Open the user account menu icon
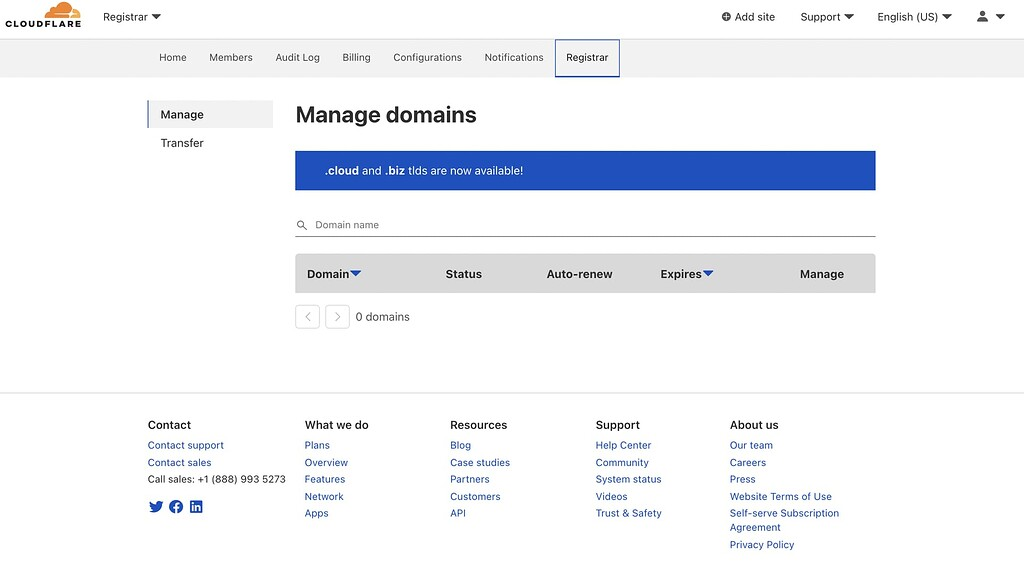This screenshot has height=574, width=1024. click(x=990, y=17)
